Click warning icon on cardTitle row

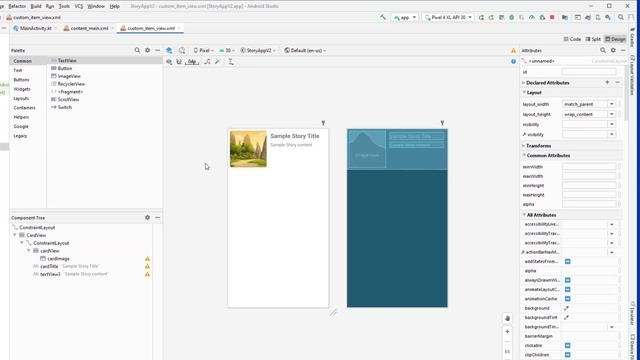(x=147, y=267)
